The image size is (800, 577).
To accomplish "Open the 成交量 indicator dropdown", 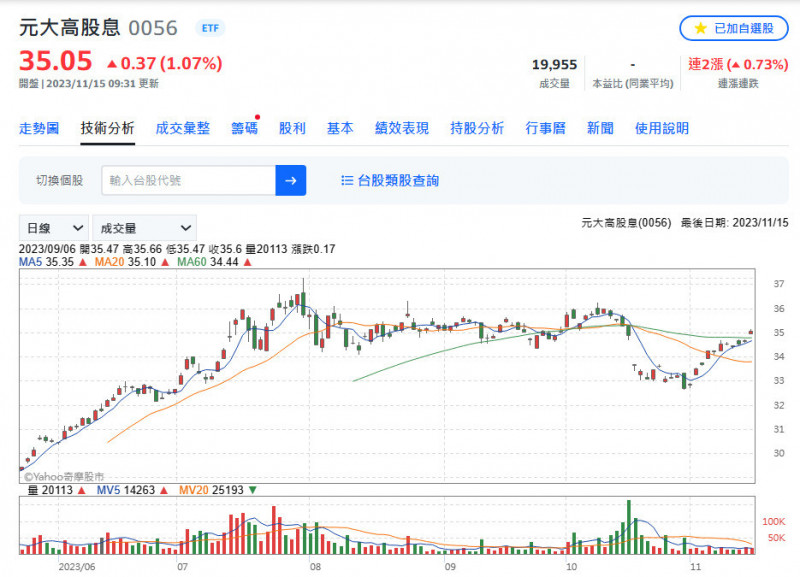I will [x=144, y=228].
